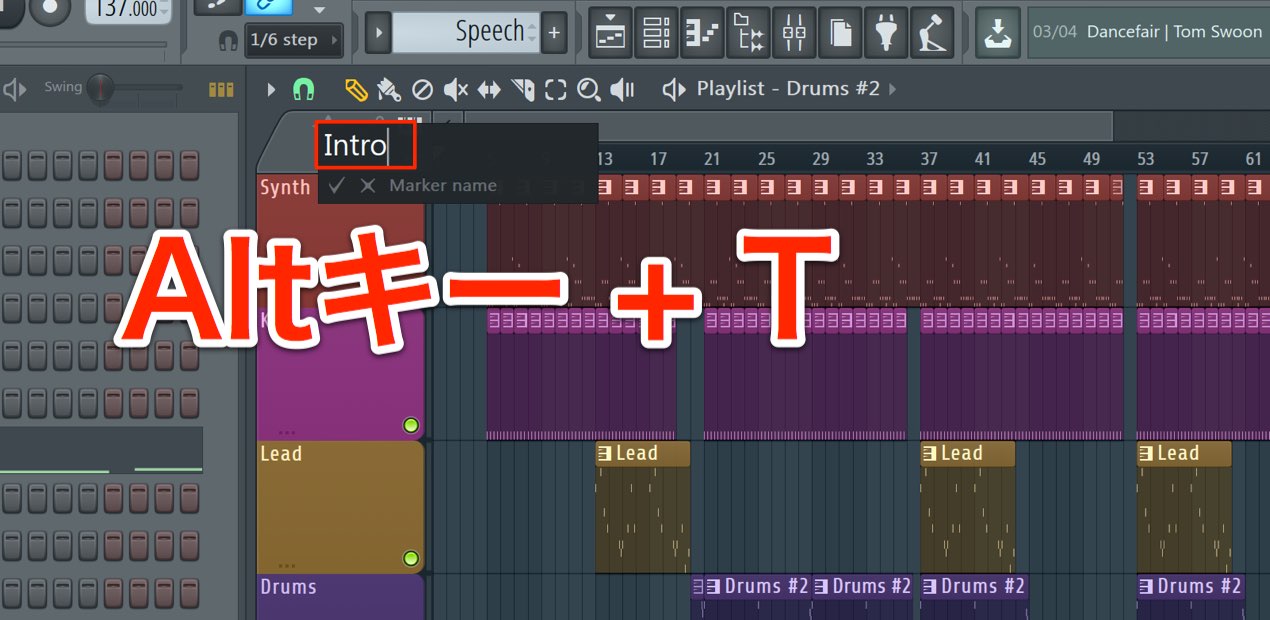This screenshot has width=1270, height=620.
Task: Click the Dancefair | Tom Swoon hint text
Action: tap(1174, 32)
